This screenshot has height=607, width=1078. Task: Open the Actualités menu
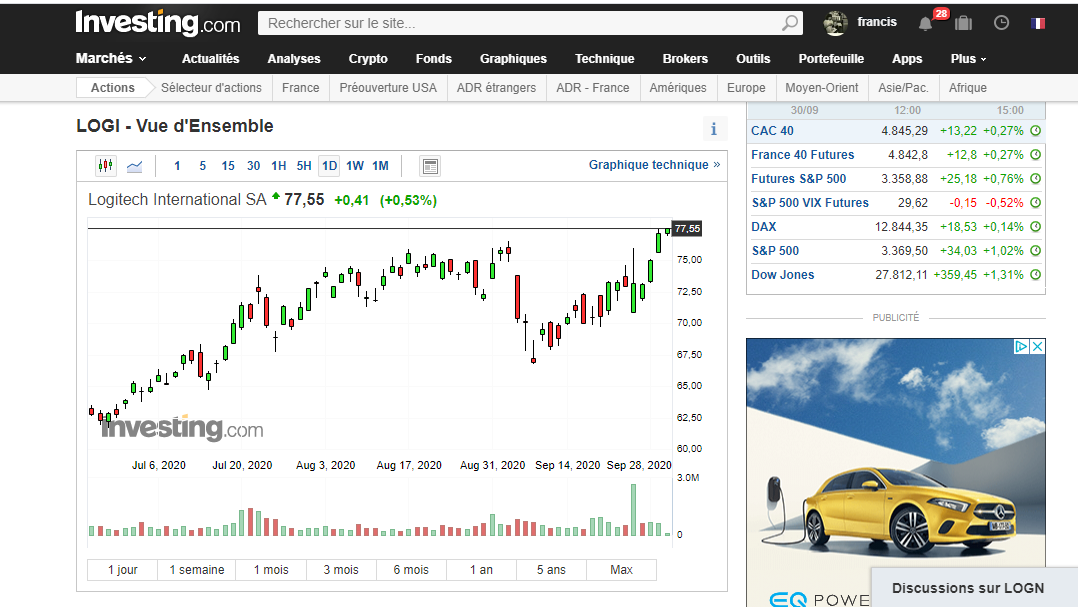click(210, 59)
